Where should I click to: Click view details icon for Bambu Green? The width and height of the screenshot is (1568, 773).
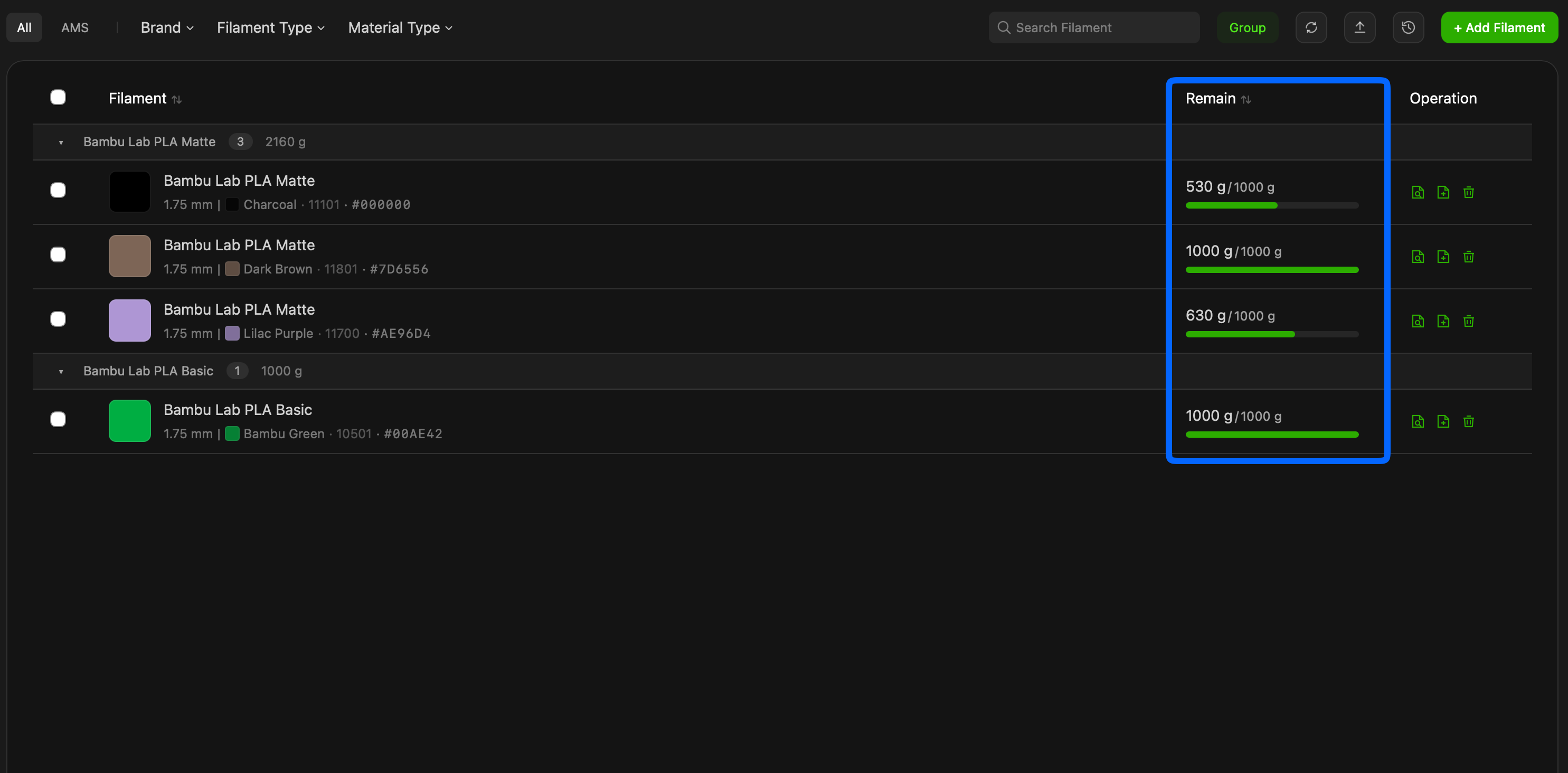(1418, 422)
